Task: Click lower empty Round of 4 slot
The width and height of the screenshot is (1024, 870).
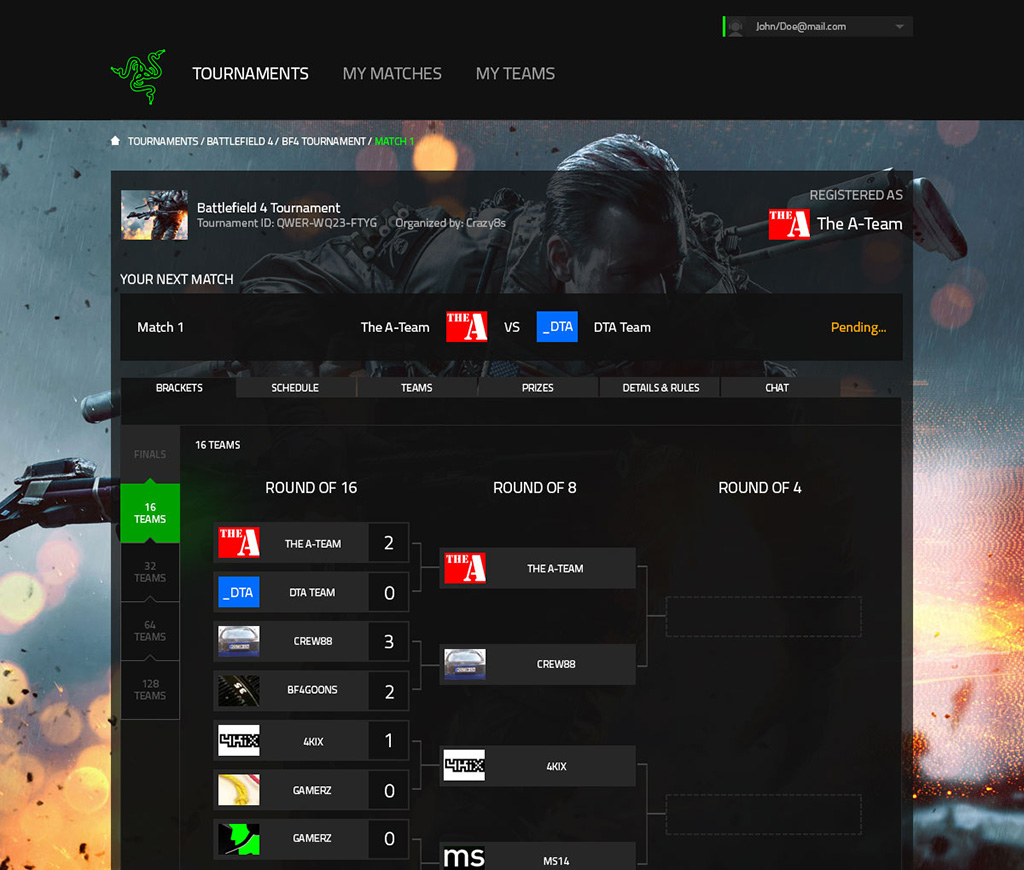Action: pyautogui.click(x=763, y=814)
